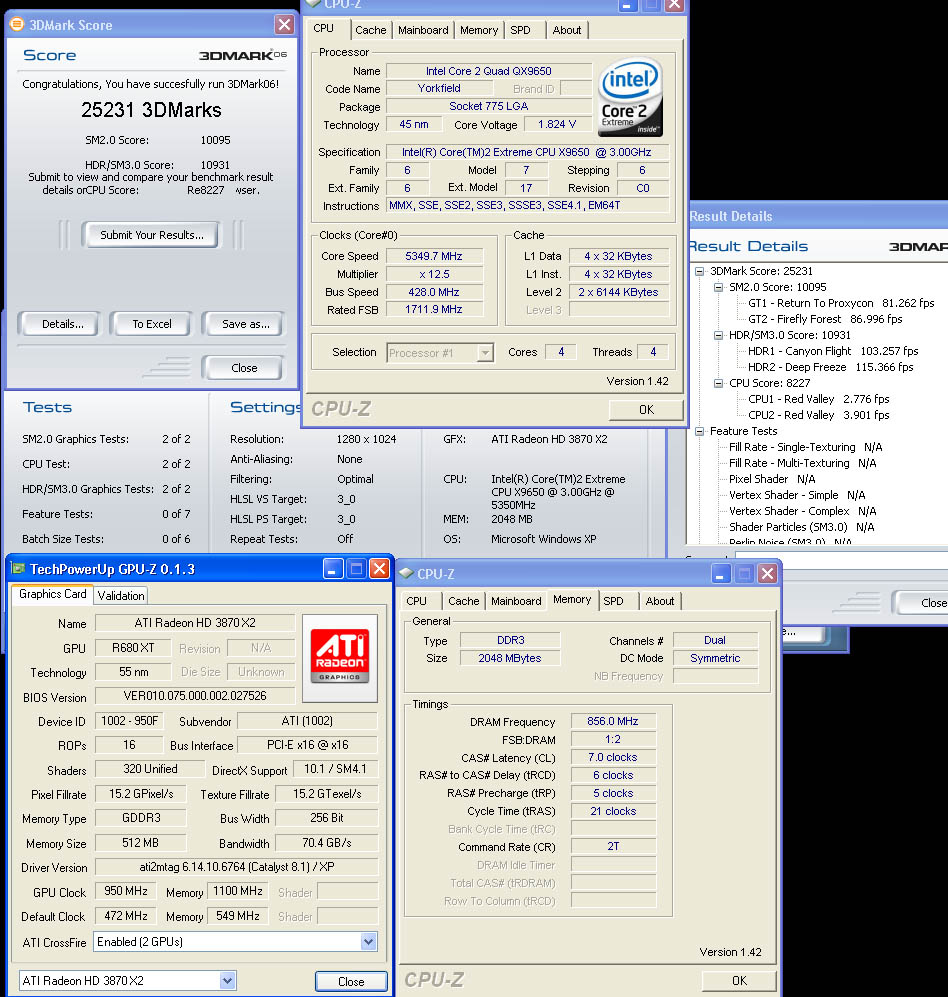This screenshot has width=948, height=997.
Task: Click the Core Speed 5349.7 MHz value
Action: (x=434, y=256)
